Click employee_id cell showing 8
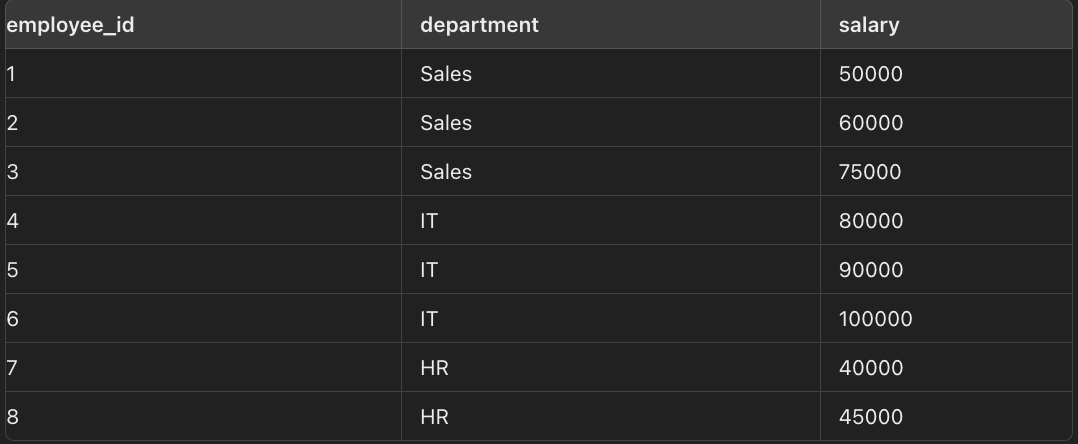 (12, 417)
